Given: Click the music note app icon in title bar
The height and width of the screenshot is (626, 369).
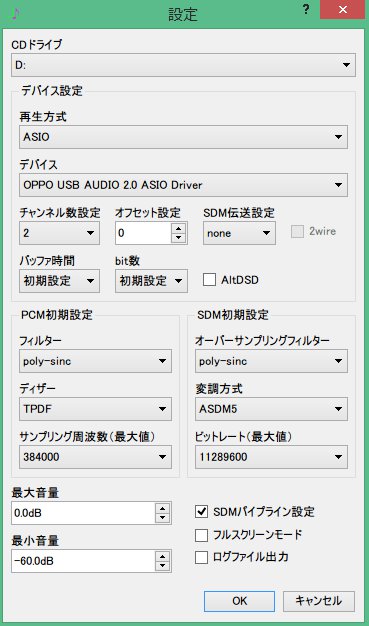Looking at the screenshot, I should pyautogui.click(x=16, y=13).
